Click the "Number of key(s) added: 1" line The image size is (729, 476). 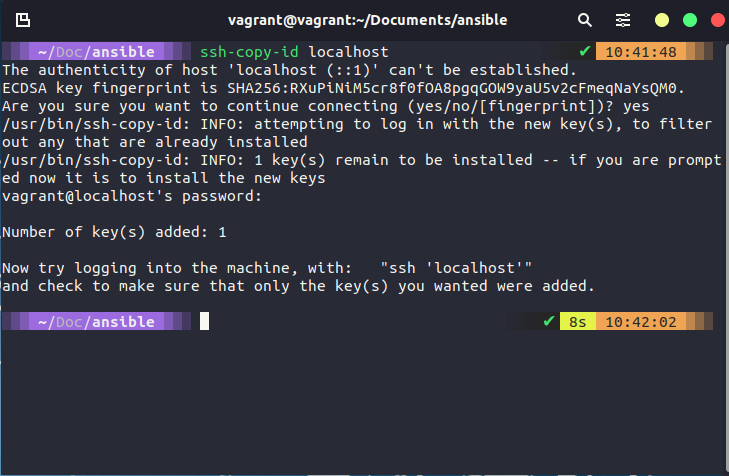pos(115,232)
